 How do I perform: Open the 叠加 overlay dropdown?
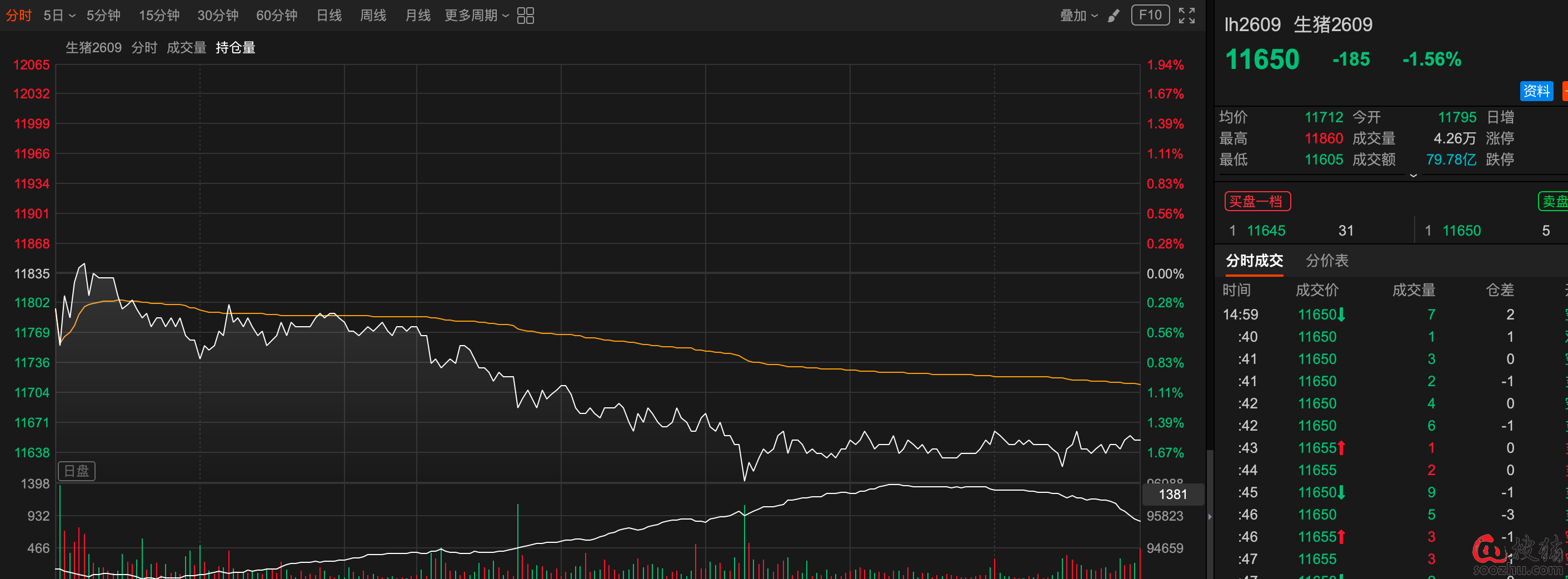pyautogui.click(x=1078, y=16)
